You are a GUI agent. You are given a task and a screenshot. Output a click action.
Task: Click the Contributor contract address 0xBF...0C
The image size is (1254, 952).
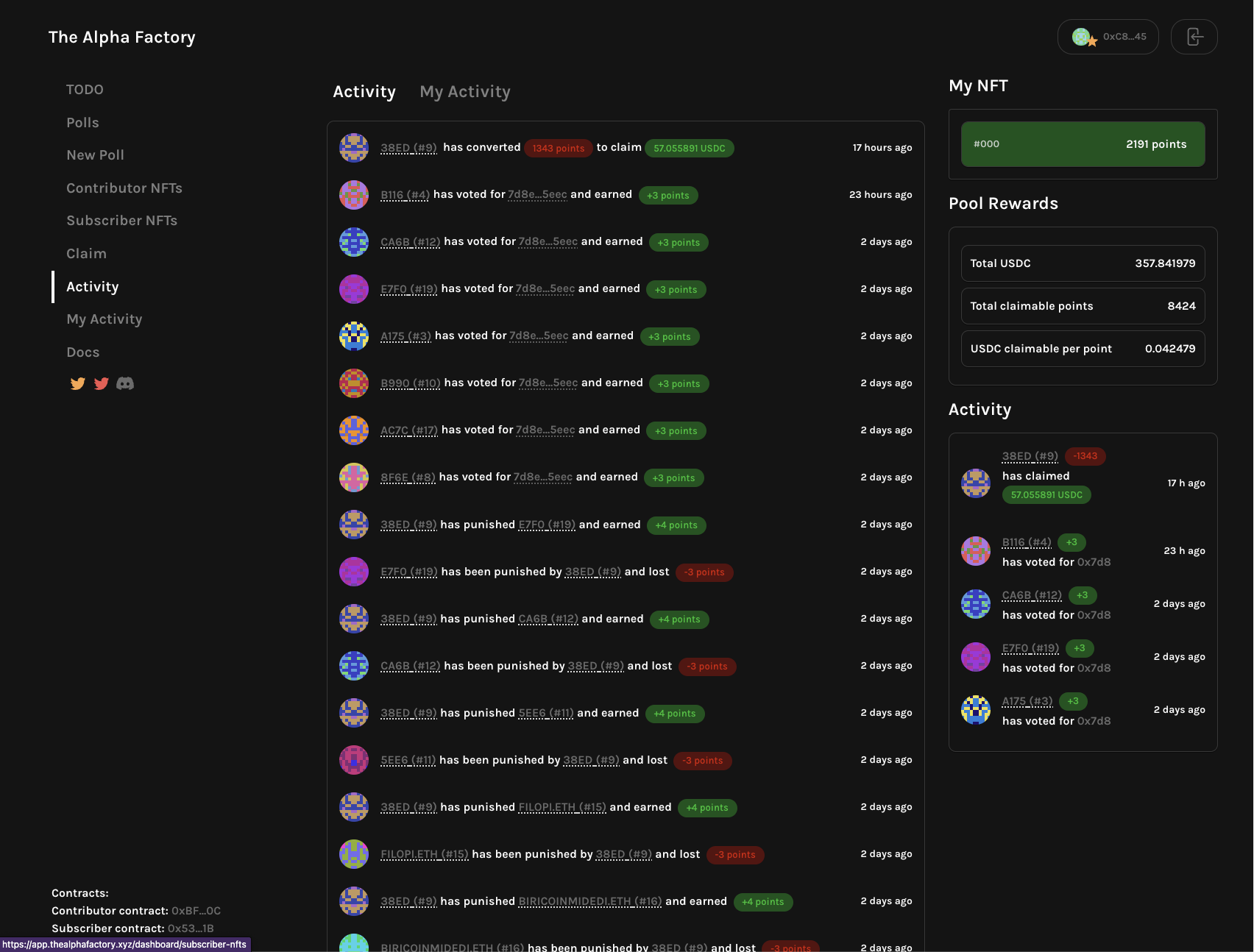[196, 911]
